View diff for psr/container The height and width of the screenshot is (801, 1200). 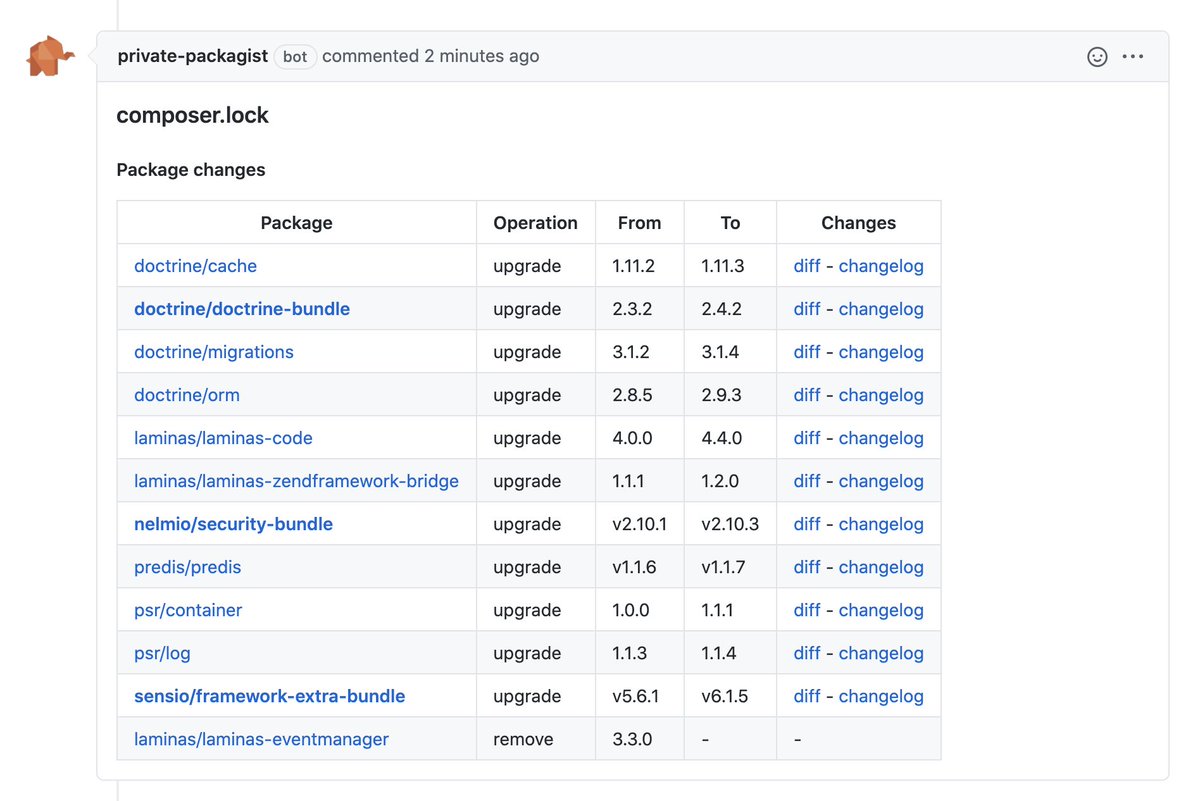click(807, 610)
